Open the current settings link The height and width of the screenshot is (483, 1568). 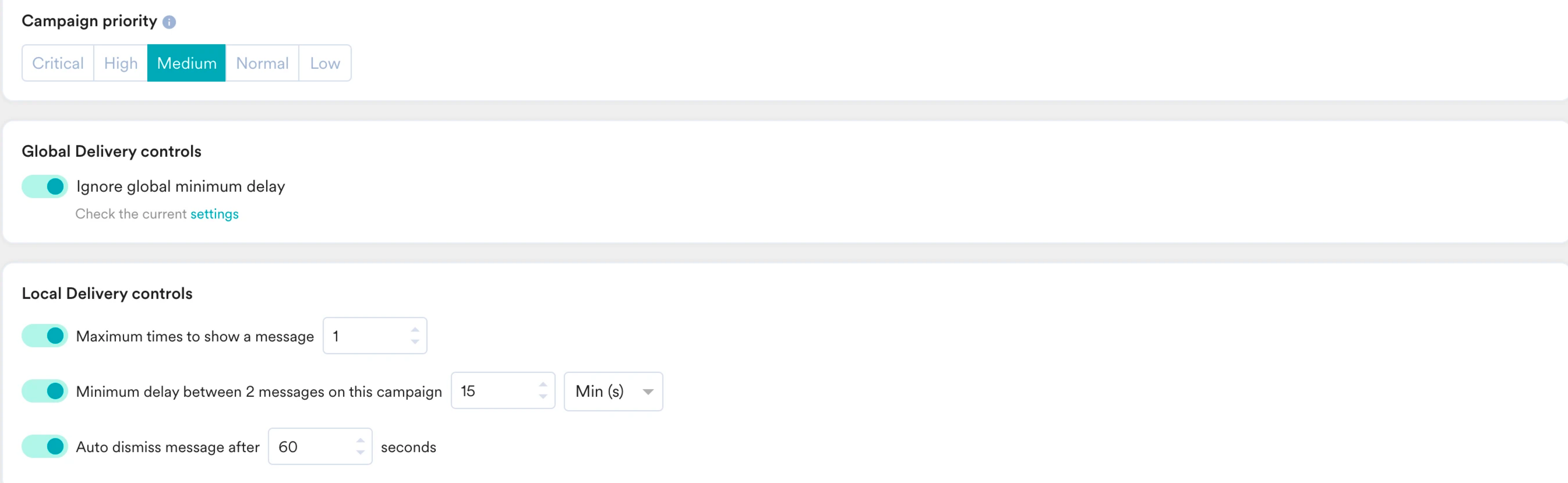[x=214, y=214]
